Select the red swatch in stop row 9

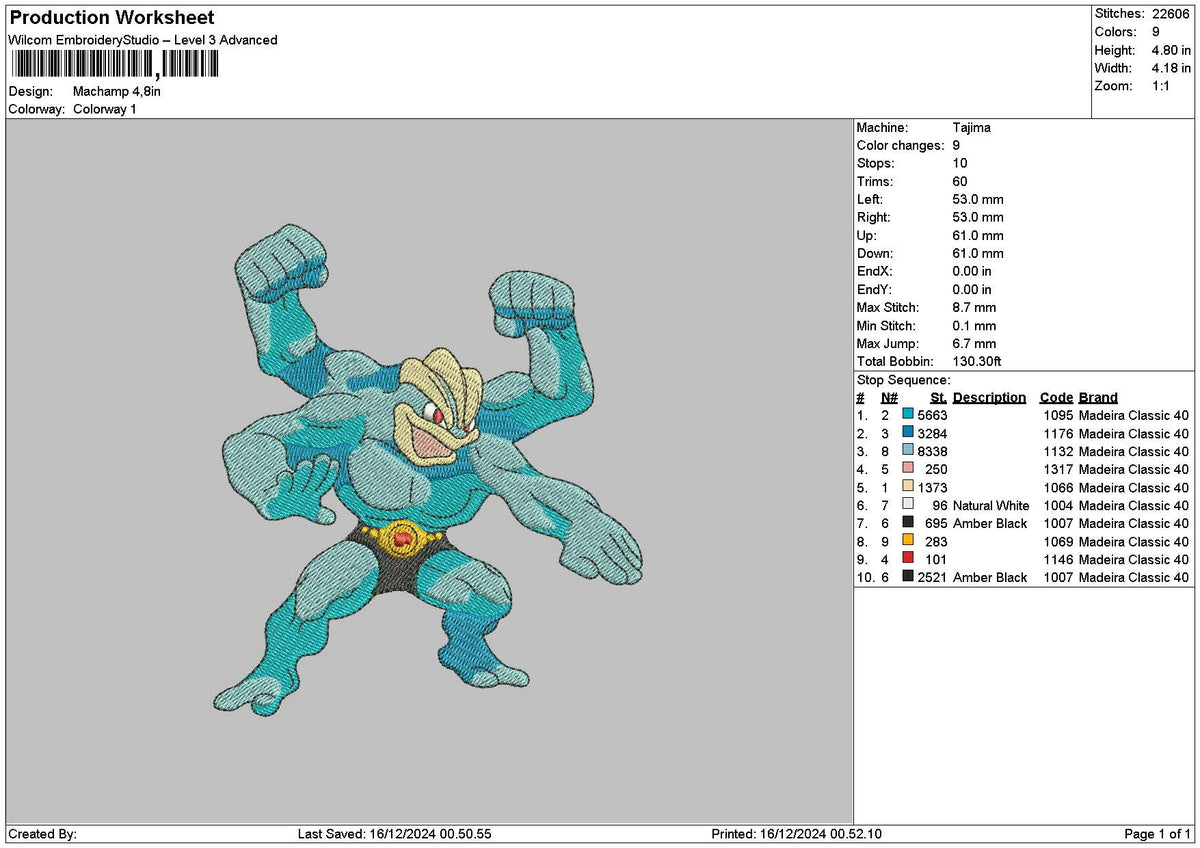908,559
